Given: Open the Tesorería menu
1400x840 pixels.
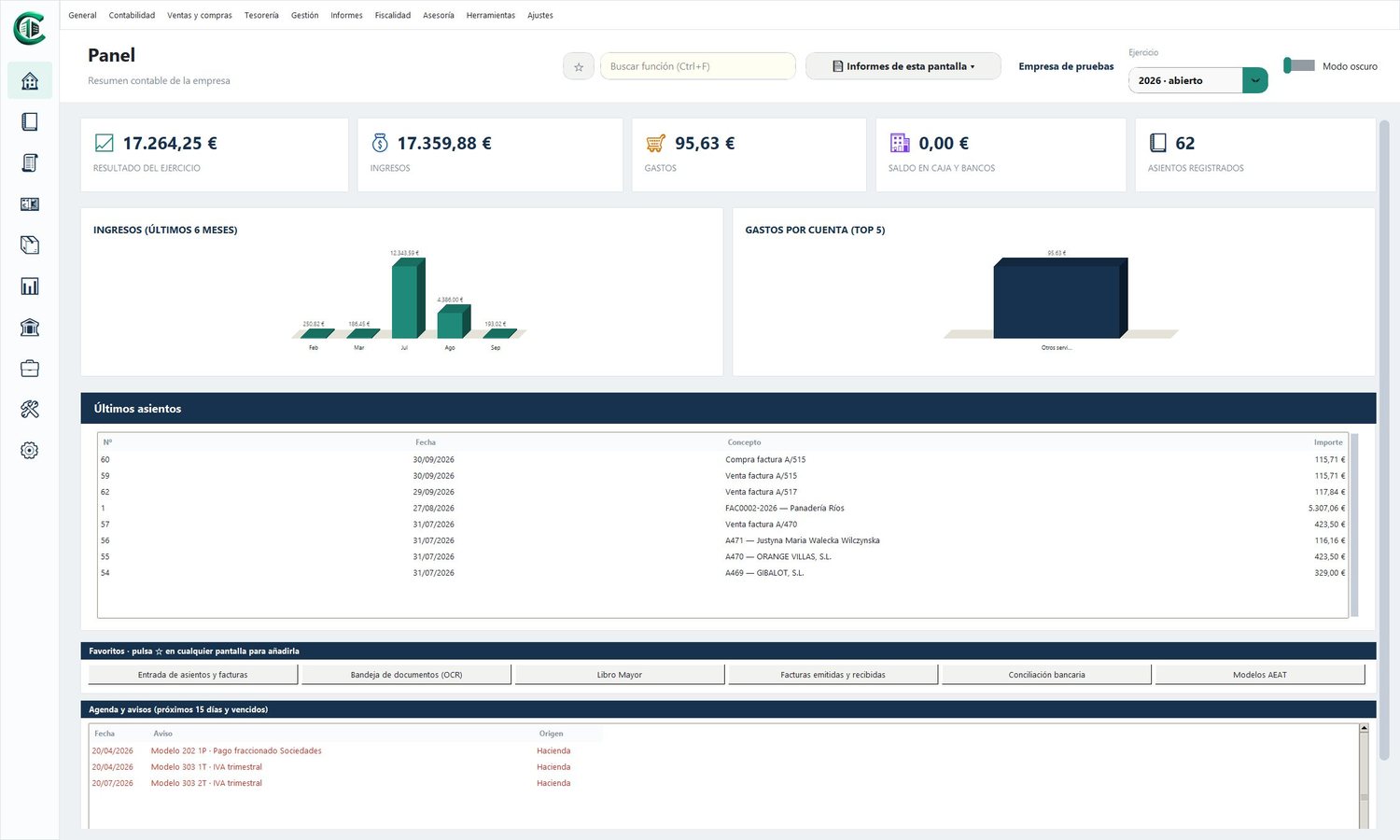Looking at the screenshot, I should 261,15.
